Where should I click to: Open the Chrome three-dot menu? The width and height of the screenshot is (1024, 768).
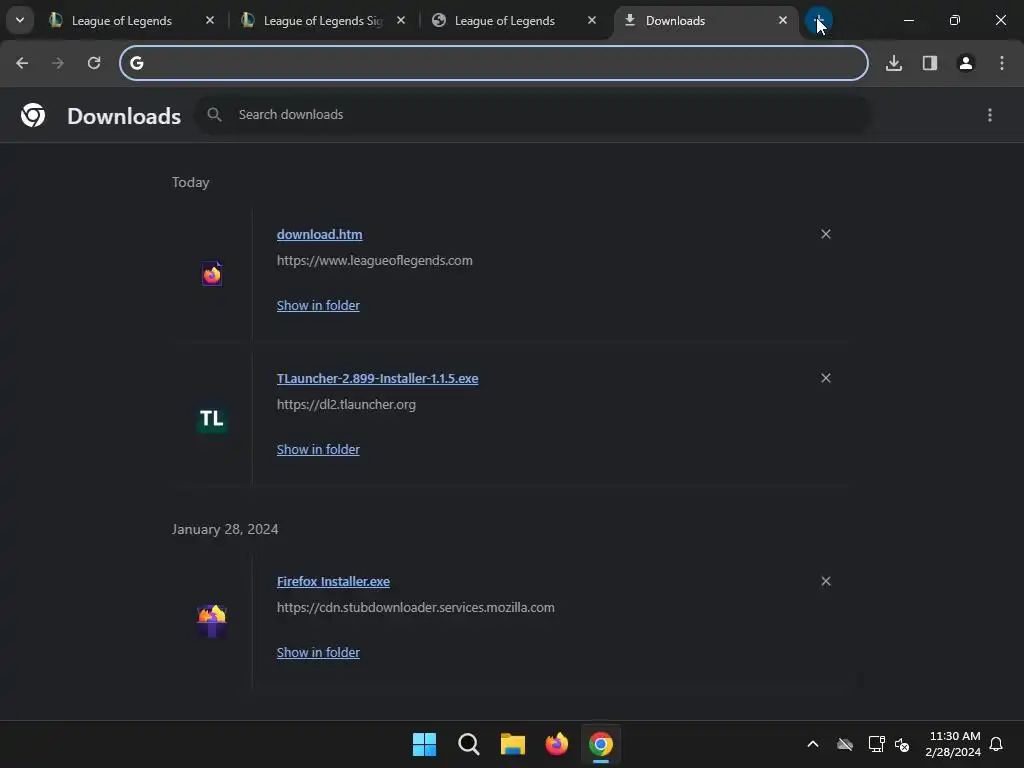(x=1002, y=63)
